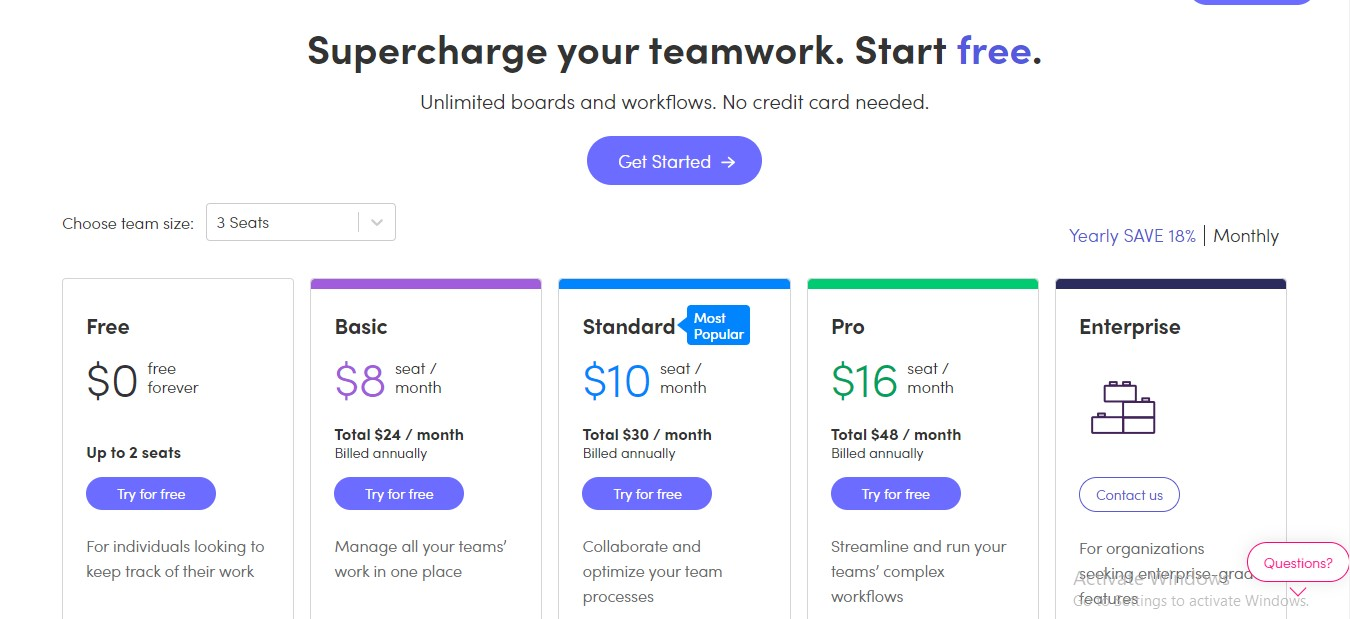Click the Get Started button

click(x=674, y=161)
